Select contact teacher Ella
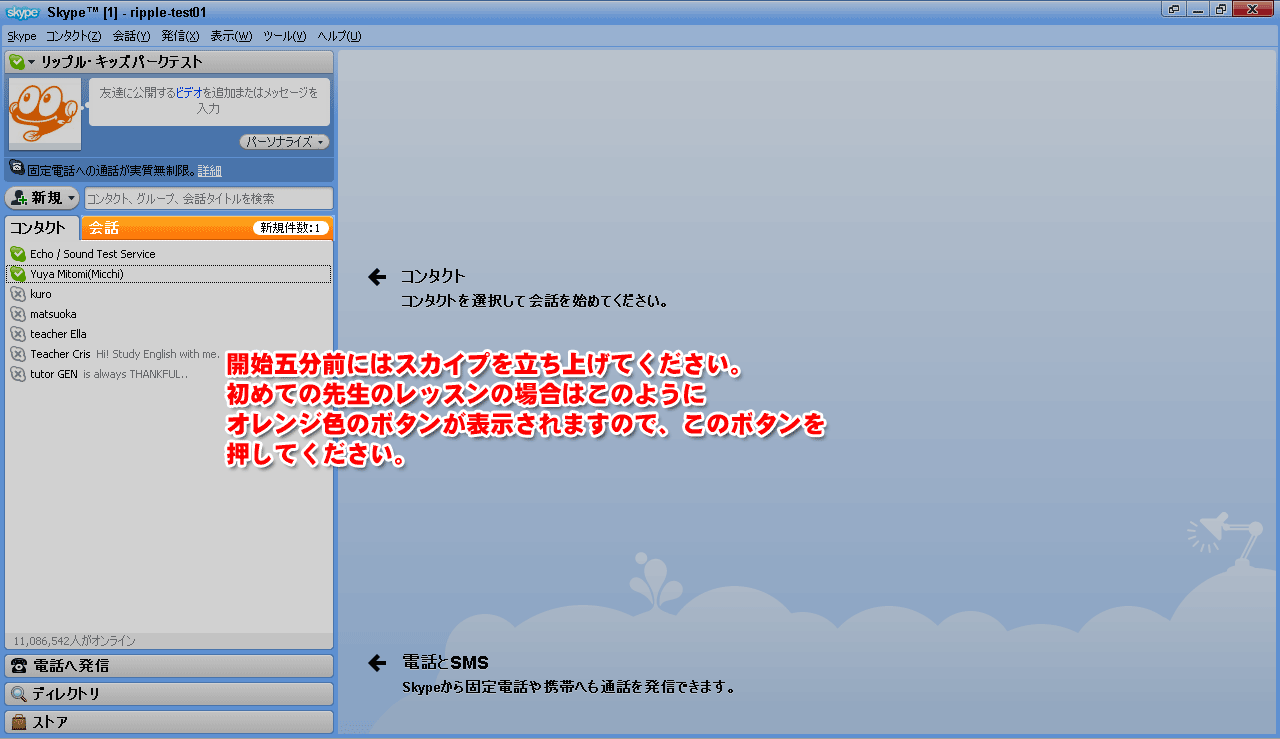Viewport: 1280px width, 739px height. (x=168, y=334)
